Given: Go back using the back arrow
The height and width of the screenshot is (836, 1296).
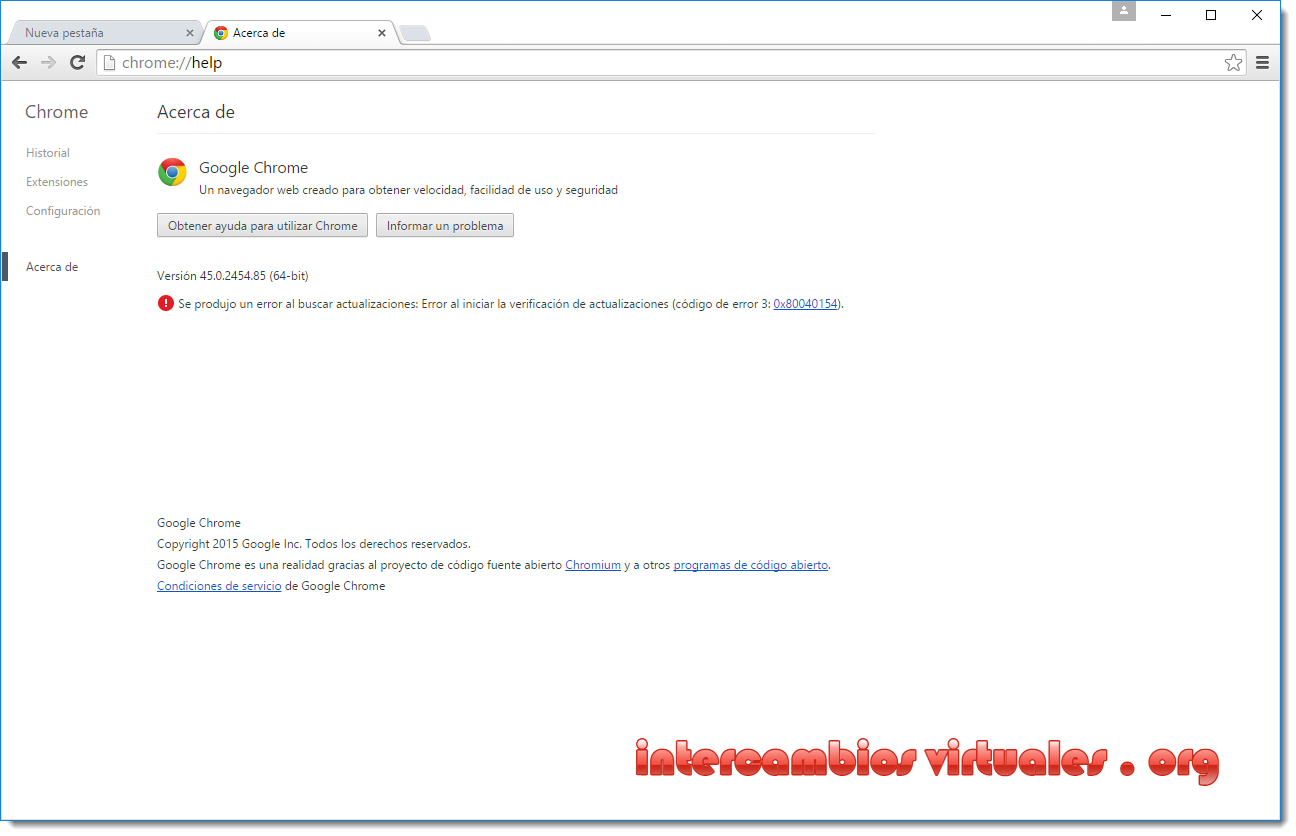Looking at the screenshot, I should coord(19,63).
